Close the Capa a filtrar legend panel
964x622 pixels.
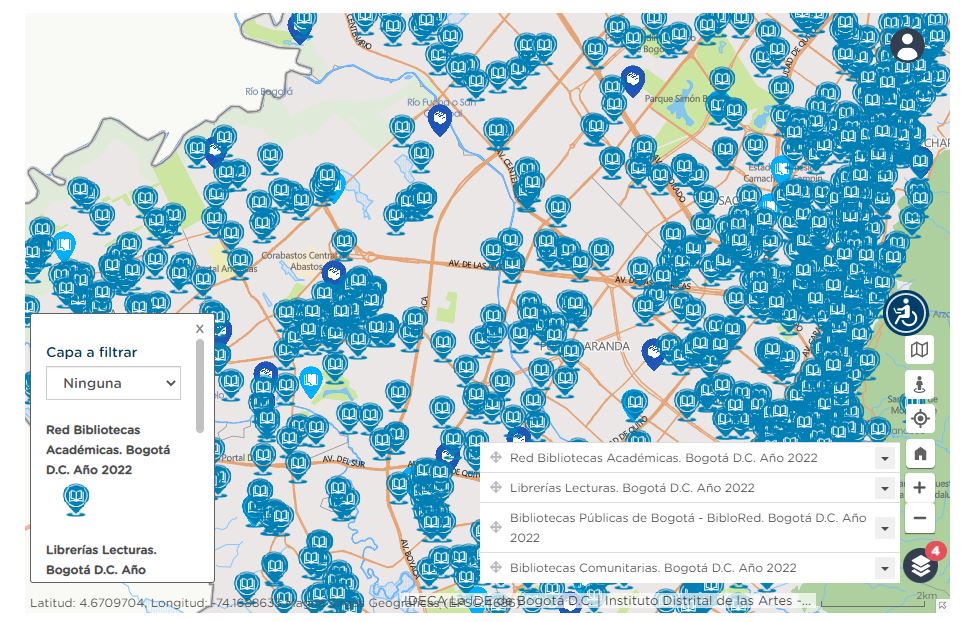199,328
